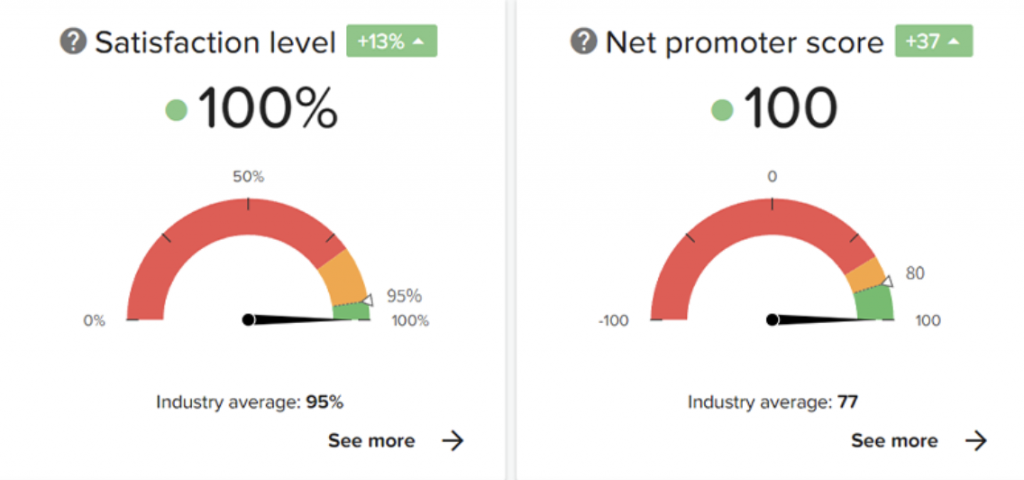This screenshot has height=480, width=1024.
Task: Click the 95% benchmark triangle on satisfaction gauge
Action: click(x=367, y=299)
